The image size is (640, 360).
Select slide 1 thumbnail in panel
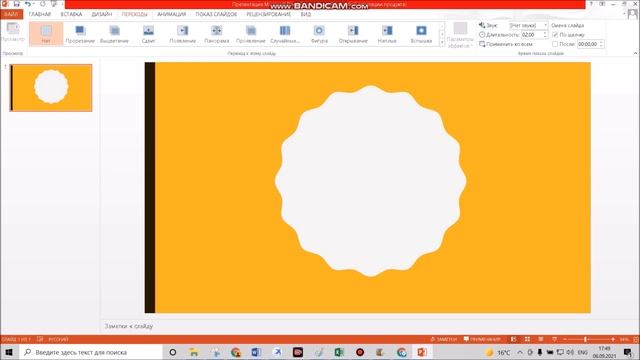click(51, 87)
